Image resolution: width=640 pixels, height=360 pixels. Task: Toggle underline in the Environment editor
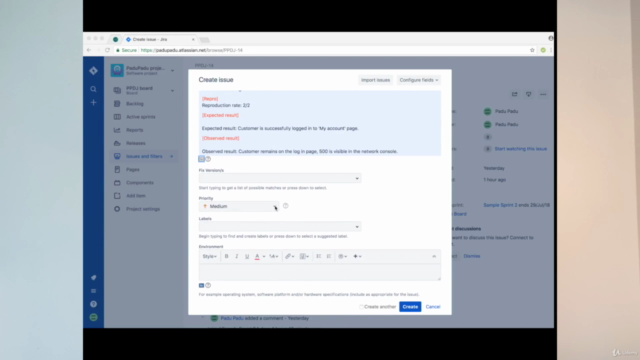[x=247, y=256]
